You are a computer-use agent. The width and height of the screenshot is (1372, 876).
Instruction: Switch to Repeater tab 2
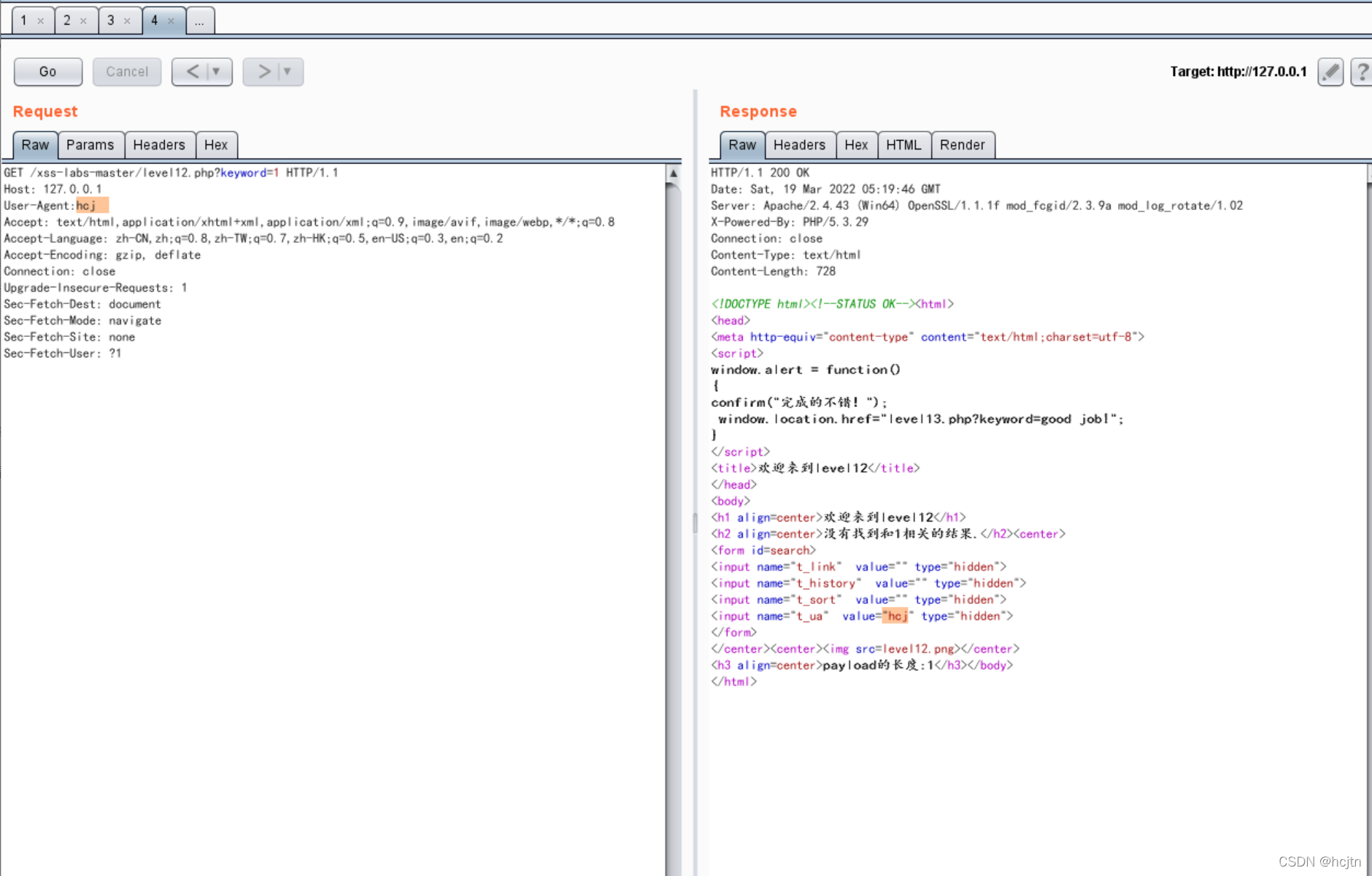point(67,20)
